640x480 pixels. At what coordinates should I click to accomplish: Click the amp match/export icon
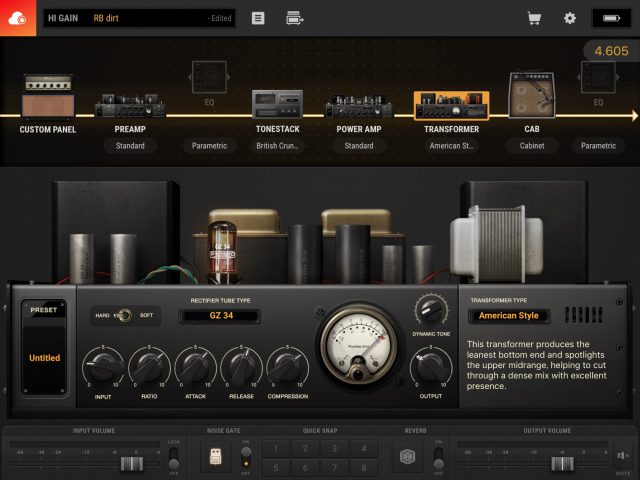294,18
